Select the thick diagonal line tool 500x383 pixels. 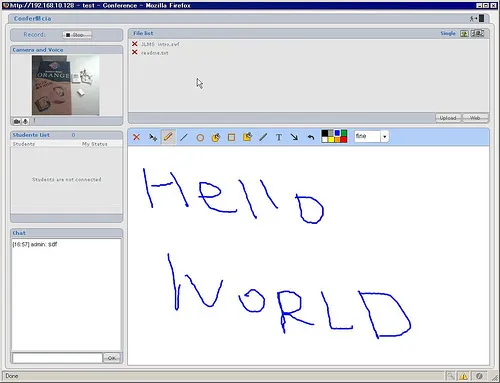tap(263, 137)
